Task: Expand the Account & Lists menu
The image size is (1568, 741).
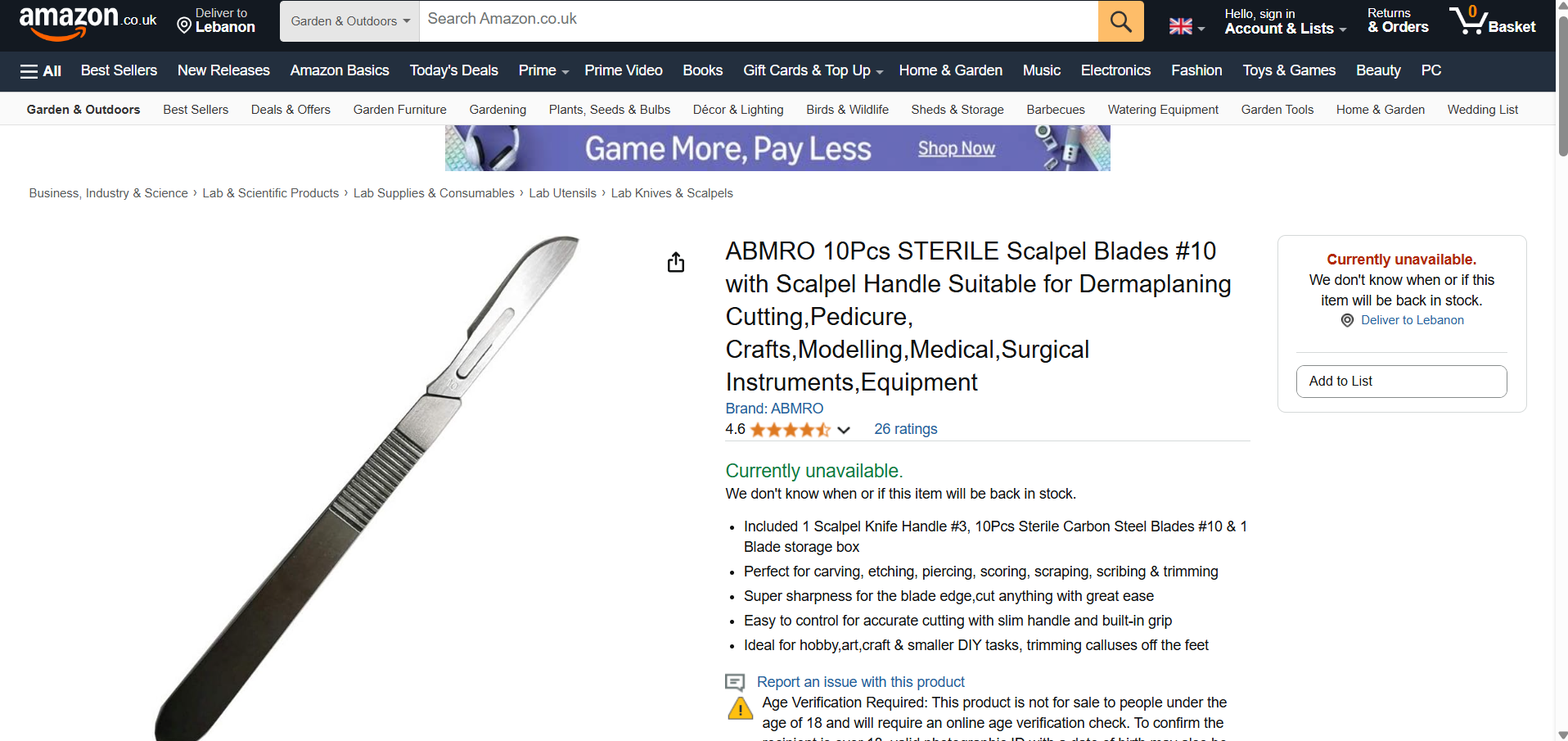Action: (1285, 29)
